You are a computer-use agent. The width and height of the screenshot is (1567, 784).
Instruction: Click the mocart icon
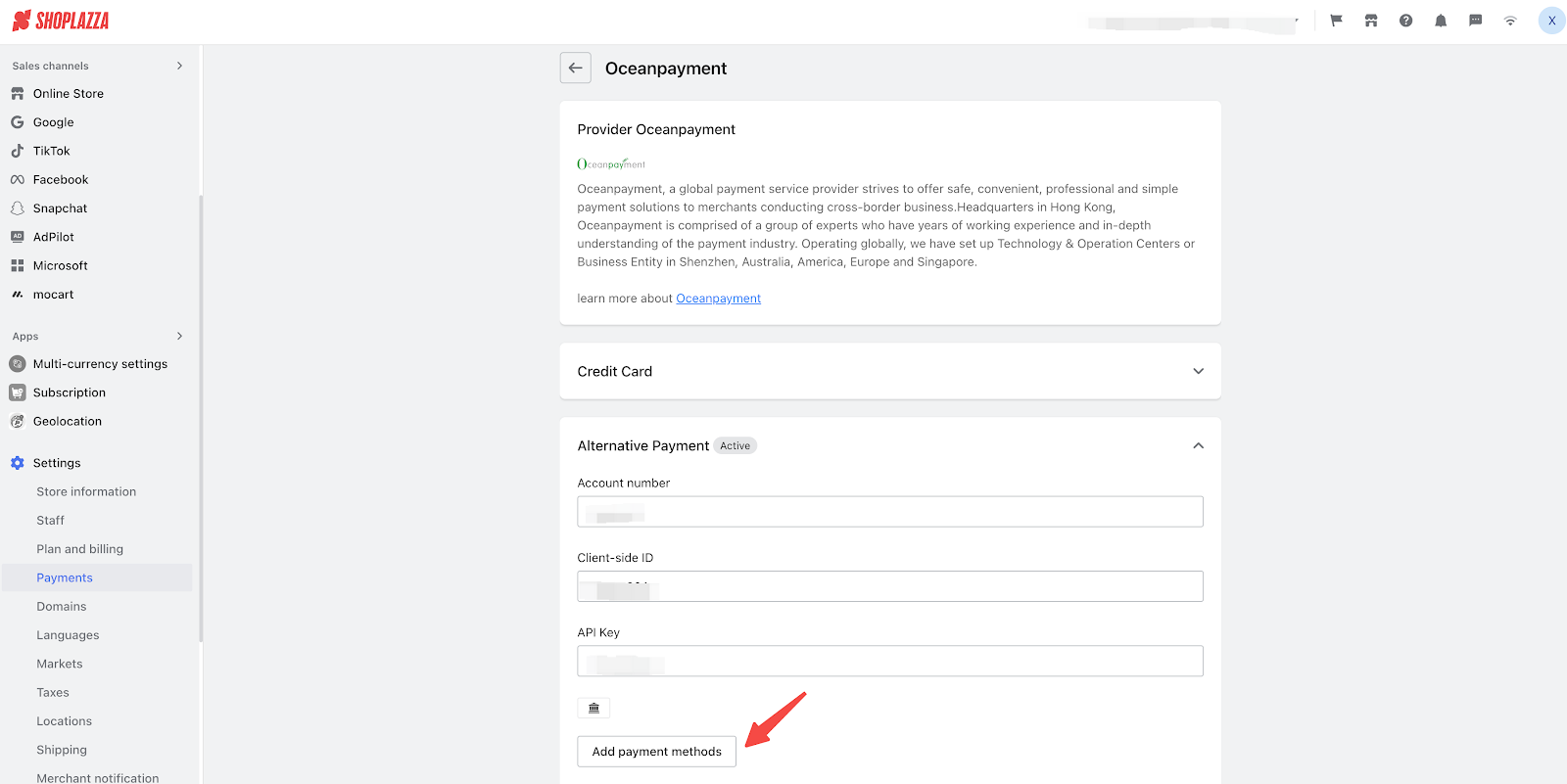(x=18, y=295)
